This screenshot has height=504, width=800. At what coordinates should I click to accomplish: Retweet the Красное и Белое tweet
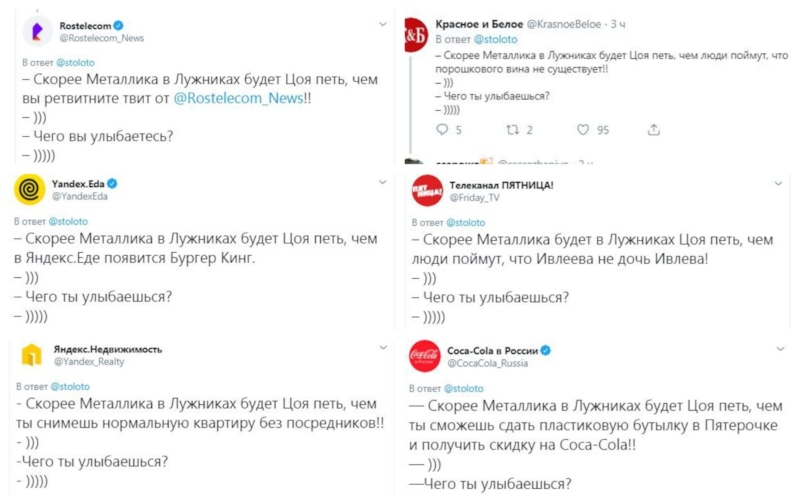515,130
